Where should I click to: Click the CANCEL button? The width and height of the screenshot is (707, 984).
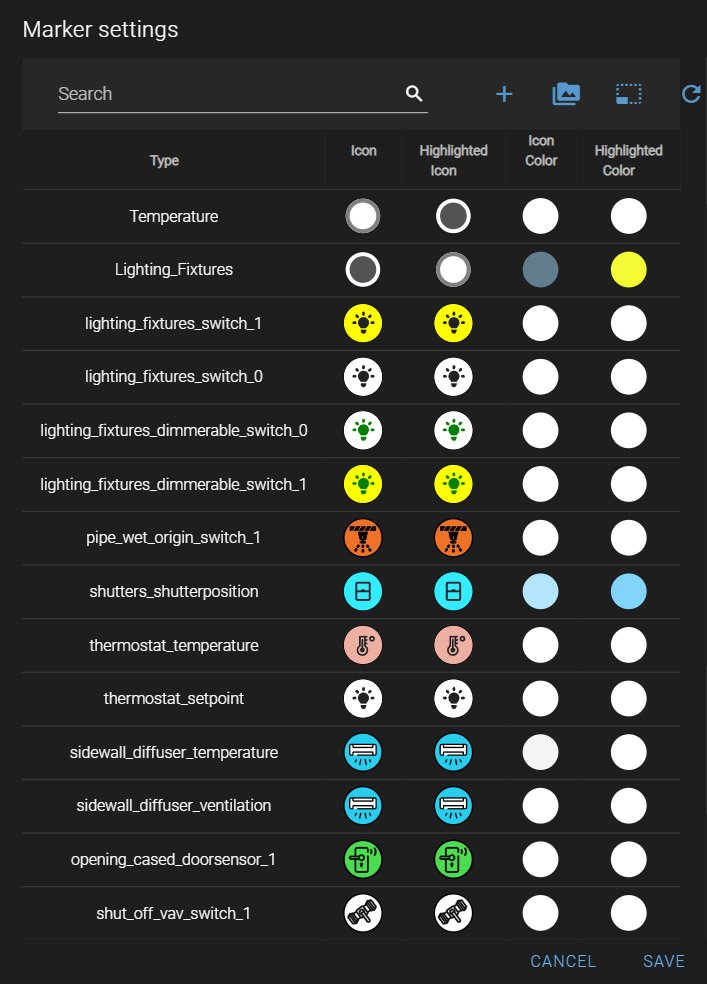pyautogui.click(x=563, y=961)
